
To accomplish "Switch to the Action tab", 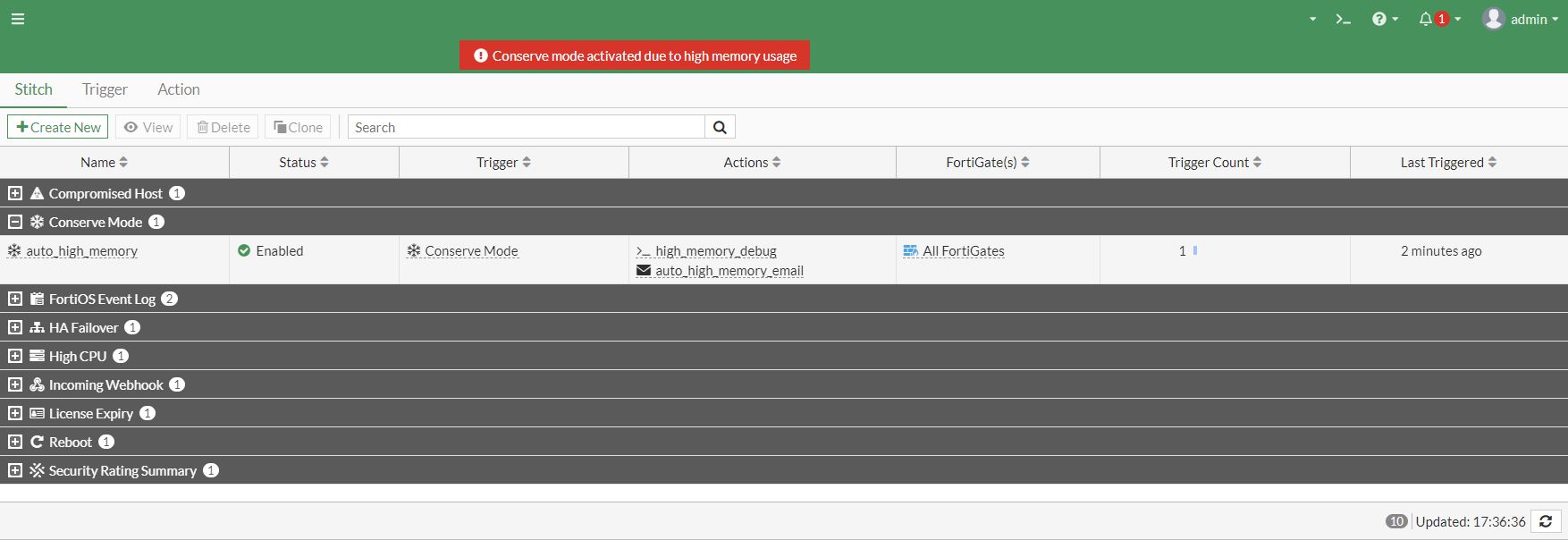I will coord(179,89).
